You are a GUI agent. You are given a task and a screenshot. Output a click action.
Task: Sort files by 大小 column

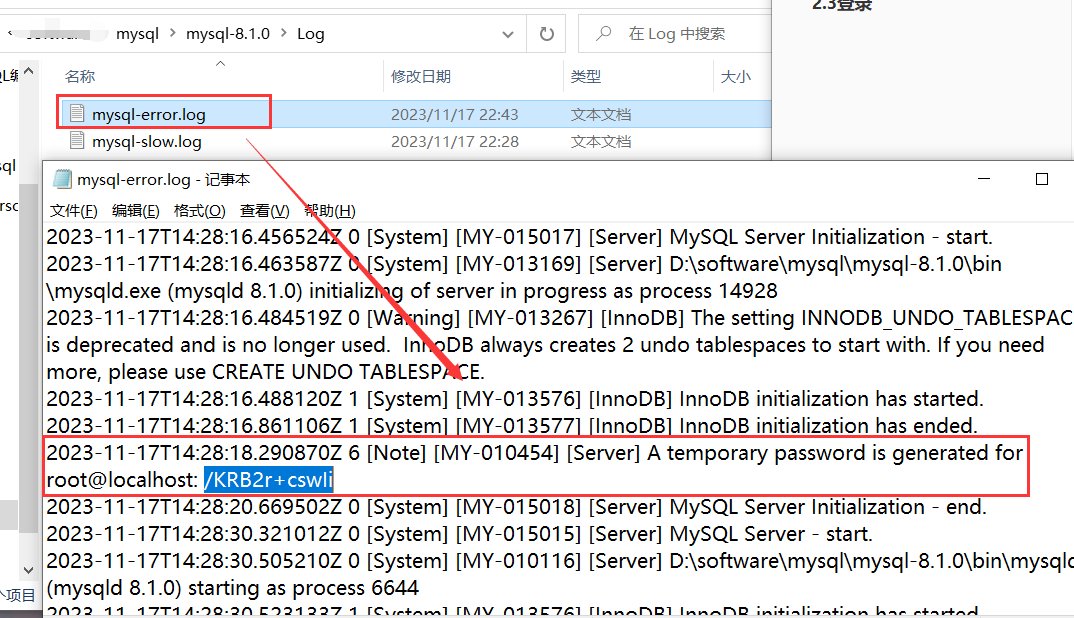pos(736,77)
